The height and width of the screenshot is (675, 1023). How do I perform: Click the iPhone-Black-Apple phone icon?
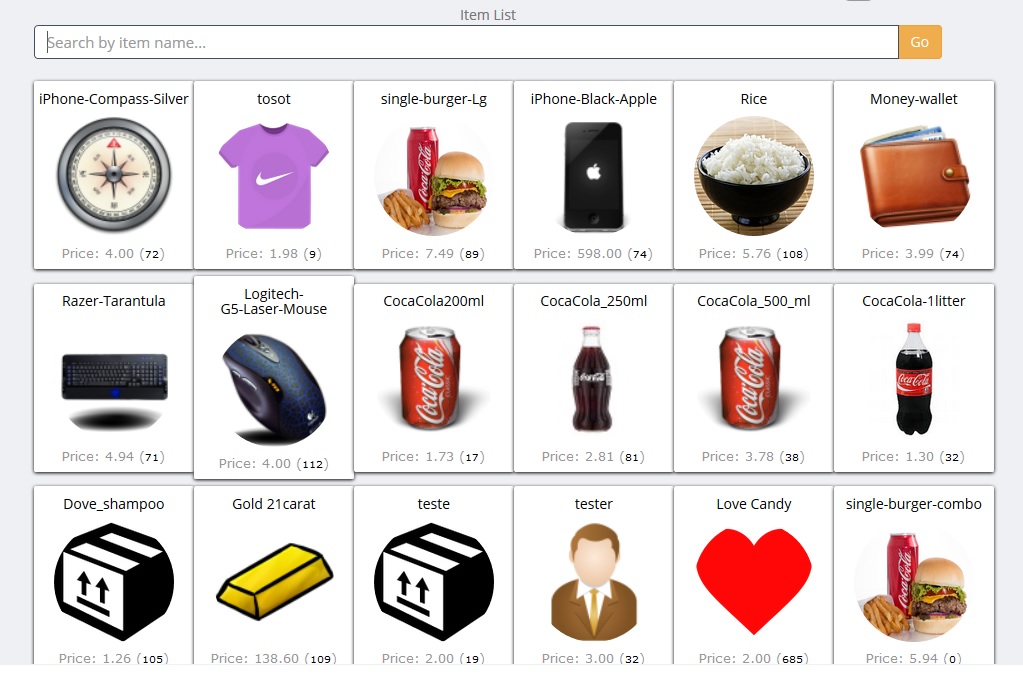593,176
